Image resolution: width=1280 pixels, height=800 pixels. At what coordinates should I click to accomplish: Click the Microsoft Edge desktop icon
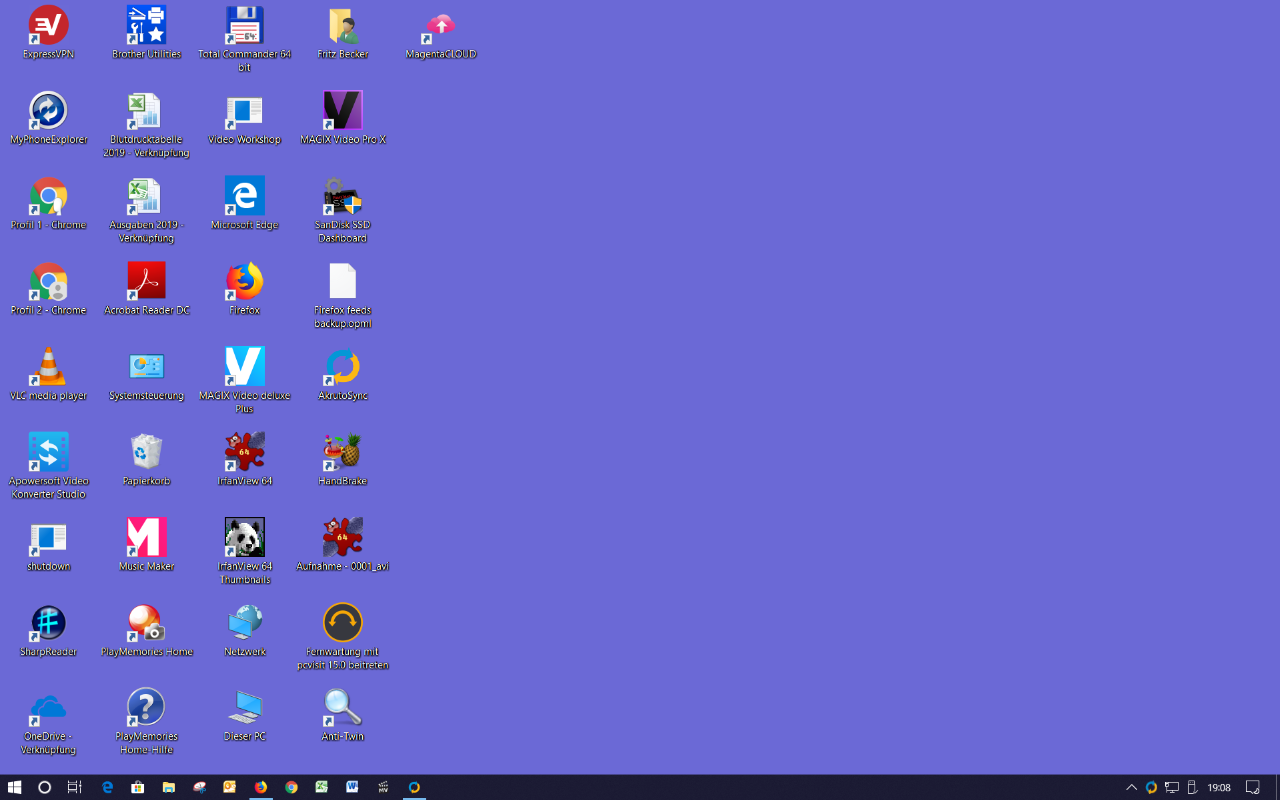pos(244,196)
